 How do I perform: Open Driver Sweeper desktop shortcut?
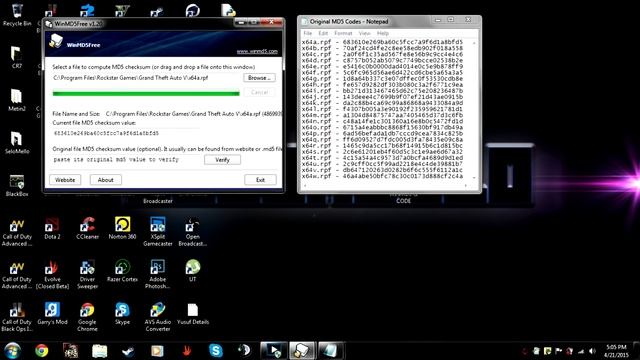point(87,274)
